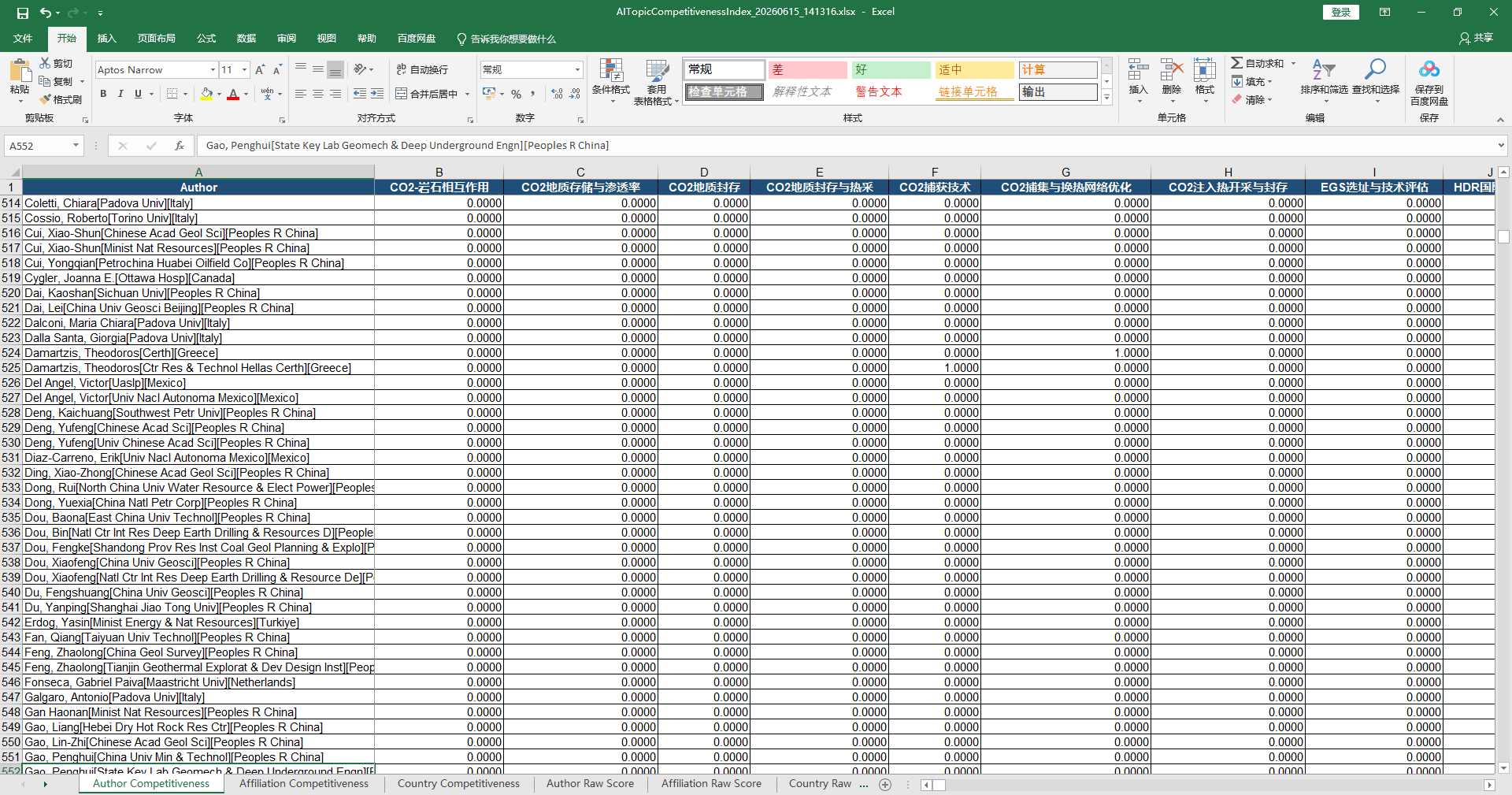Apply comma style format
This screenshot has width=1512, height=795.
[533, 94]
